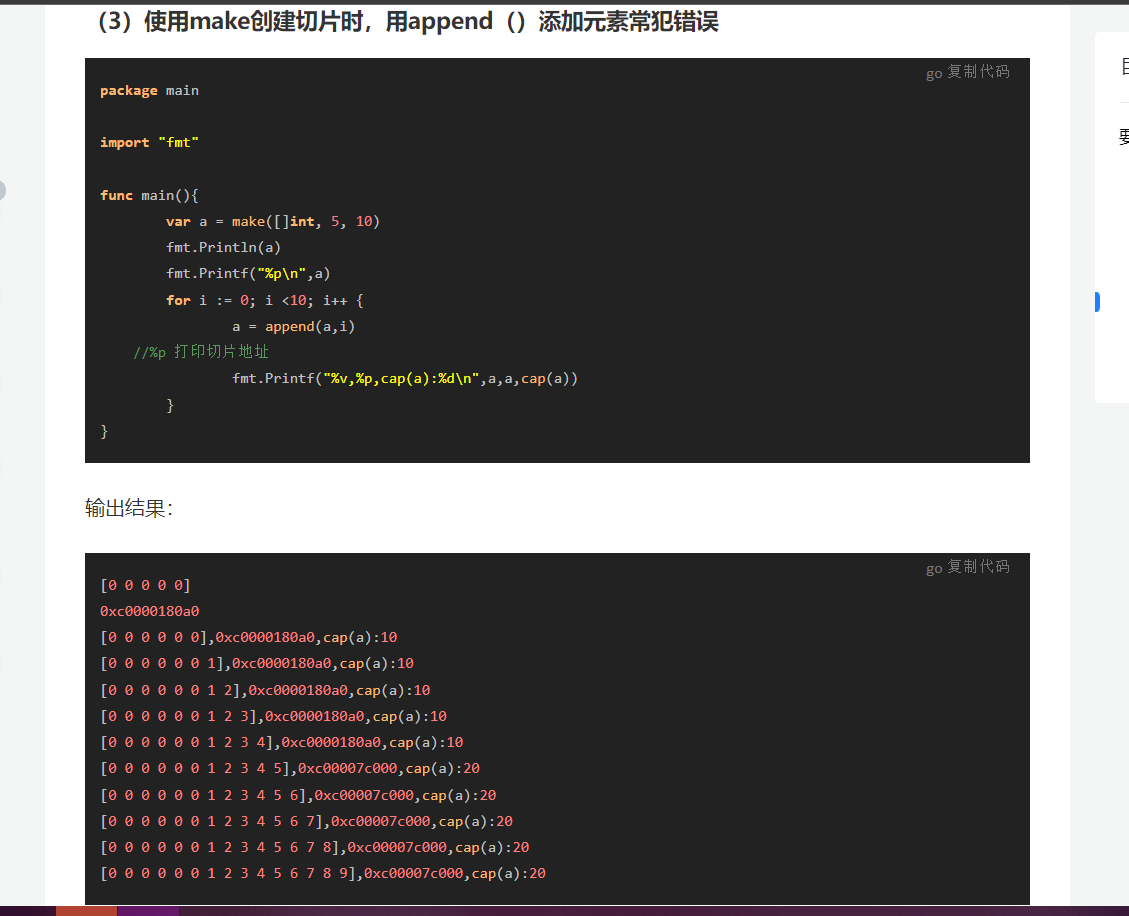Click the "输出结果:" label
This screenshot has height=916, width=1129.
coord(117,508)
